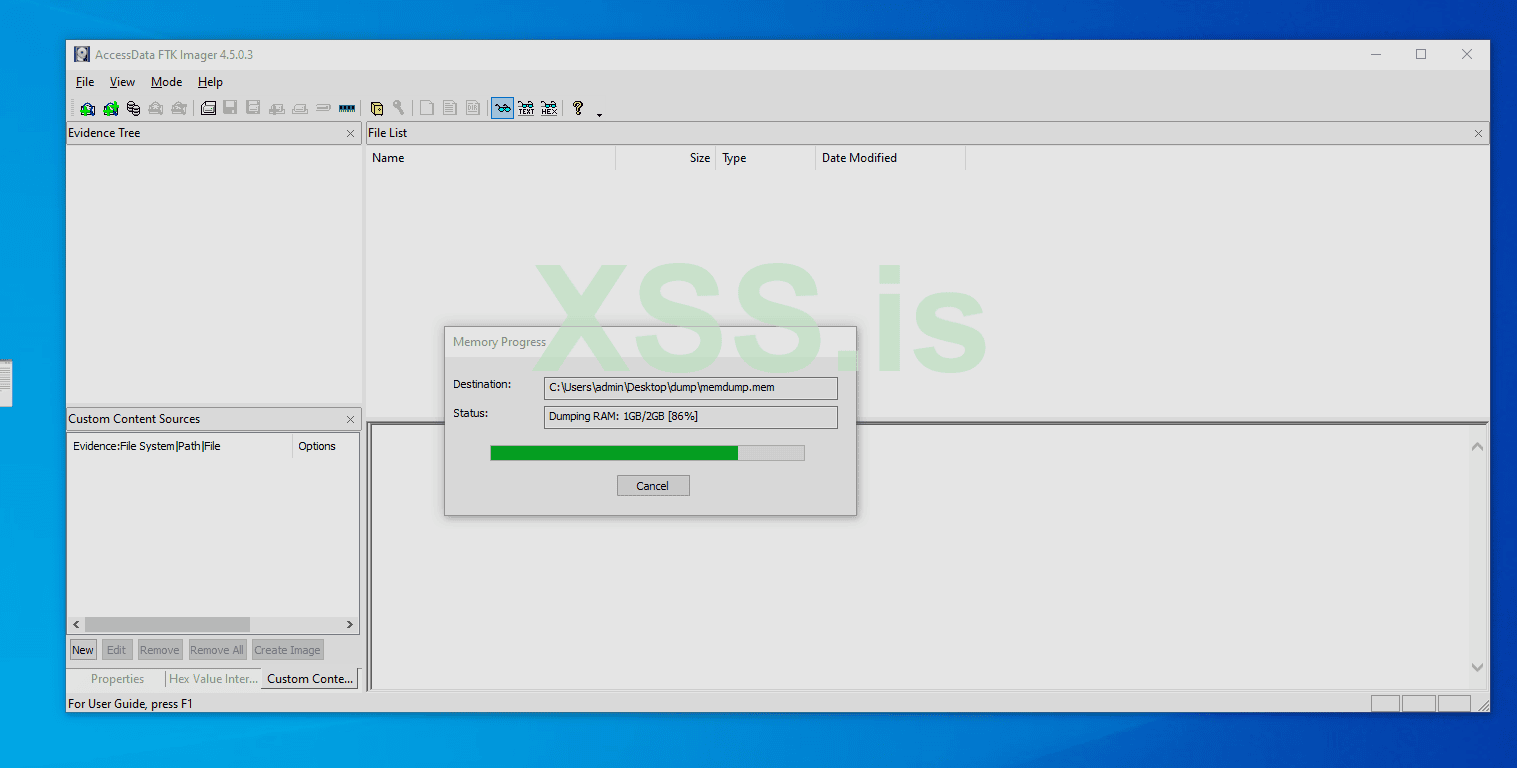Click the Capture Memory chip icon
The image size is (1517, 768).
347,108
